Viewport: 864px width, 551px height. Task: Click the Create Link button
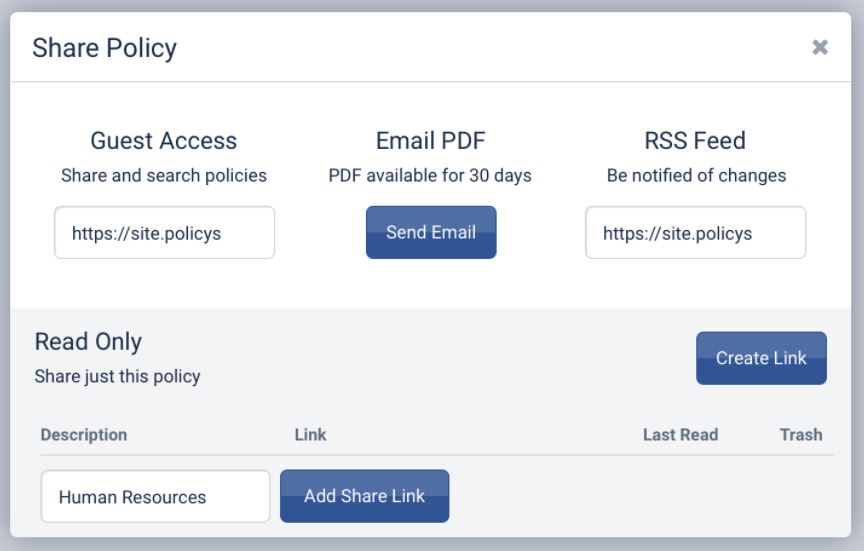point(761,358)
